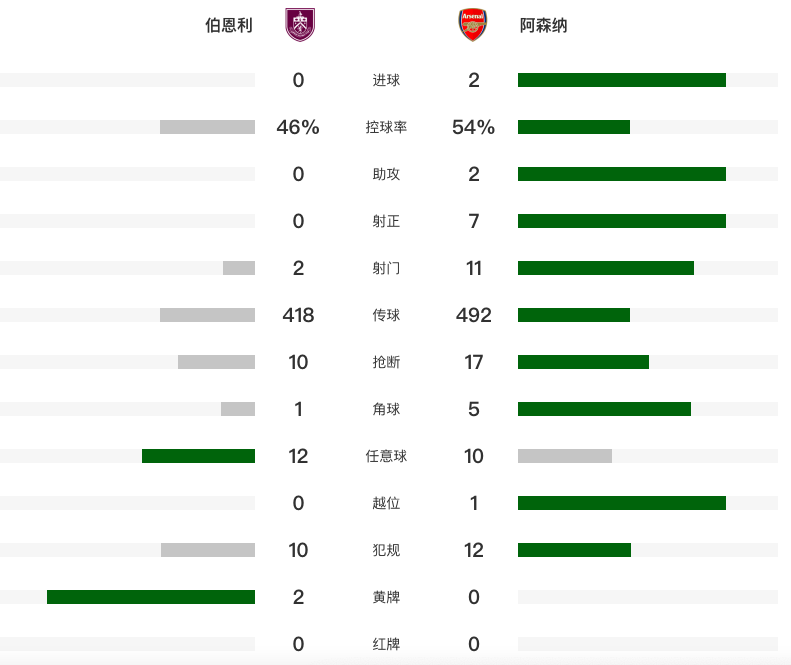Click Arsenal's gray 任意球 bar
This screenshot has height=665, width=791.
tap(565, 456)
